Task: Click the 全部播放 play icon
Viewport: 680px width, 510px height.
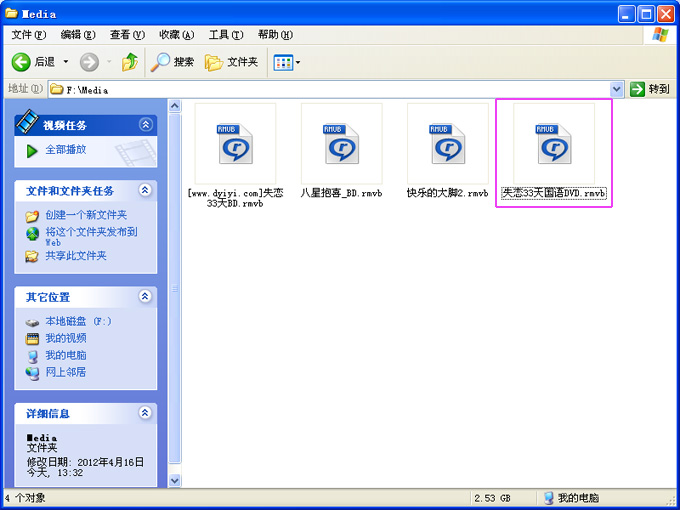Action: 32,151
